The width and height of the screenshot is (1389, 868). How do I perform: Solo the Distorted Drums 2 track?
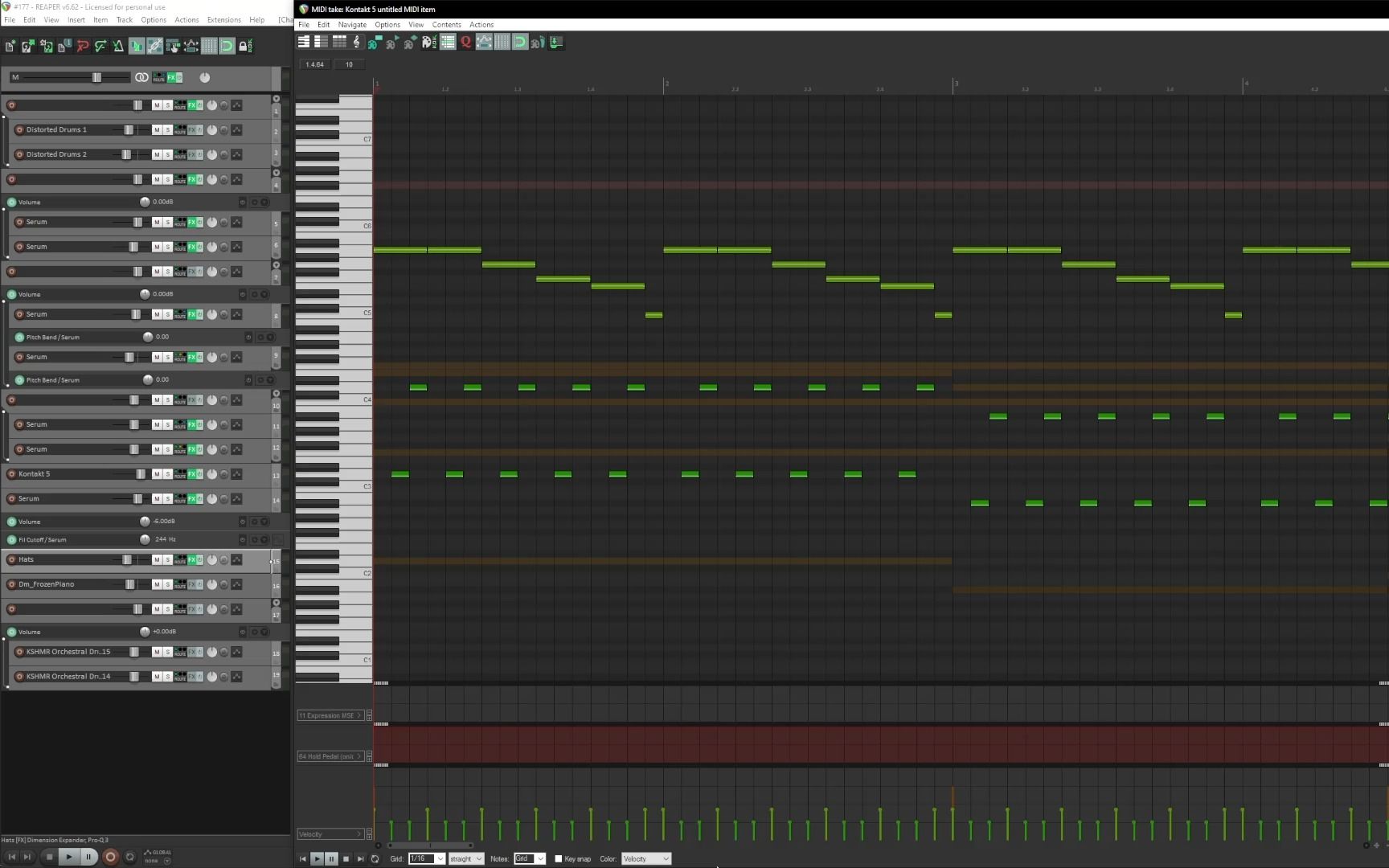pos(167,154)
